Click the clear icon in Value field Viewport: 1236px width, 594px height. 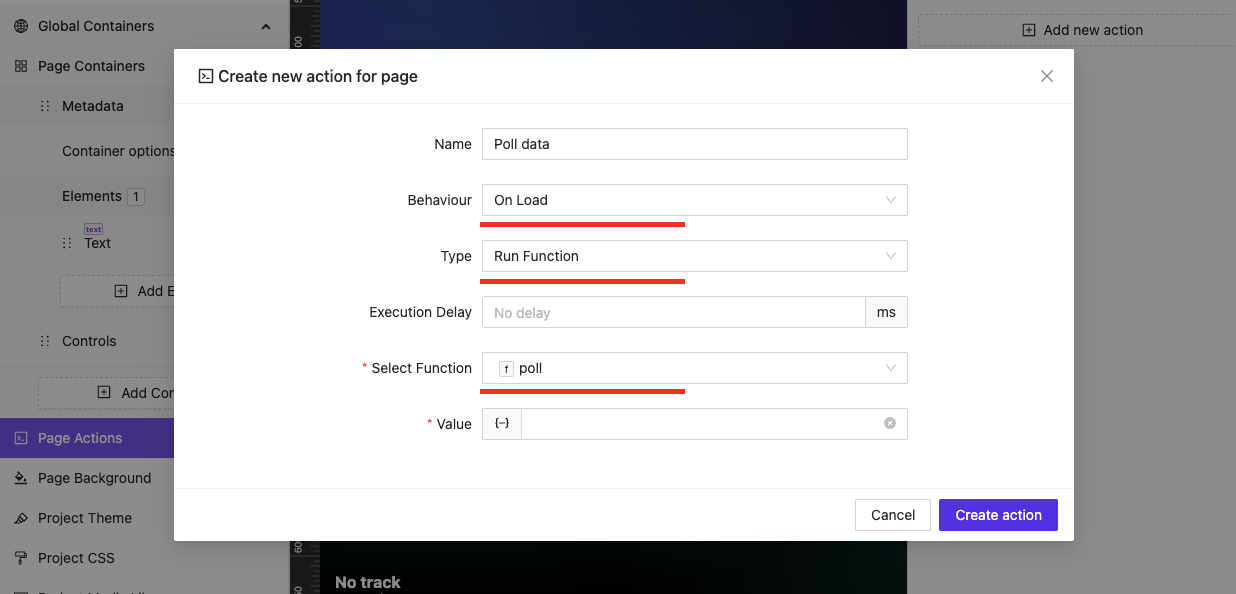(x=890, y=423)
